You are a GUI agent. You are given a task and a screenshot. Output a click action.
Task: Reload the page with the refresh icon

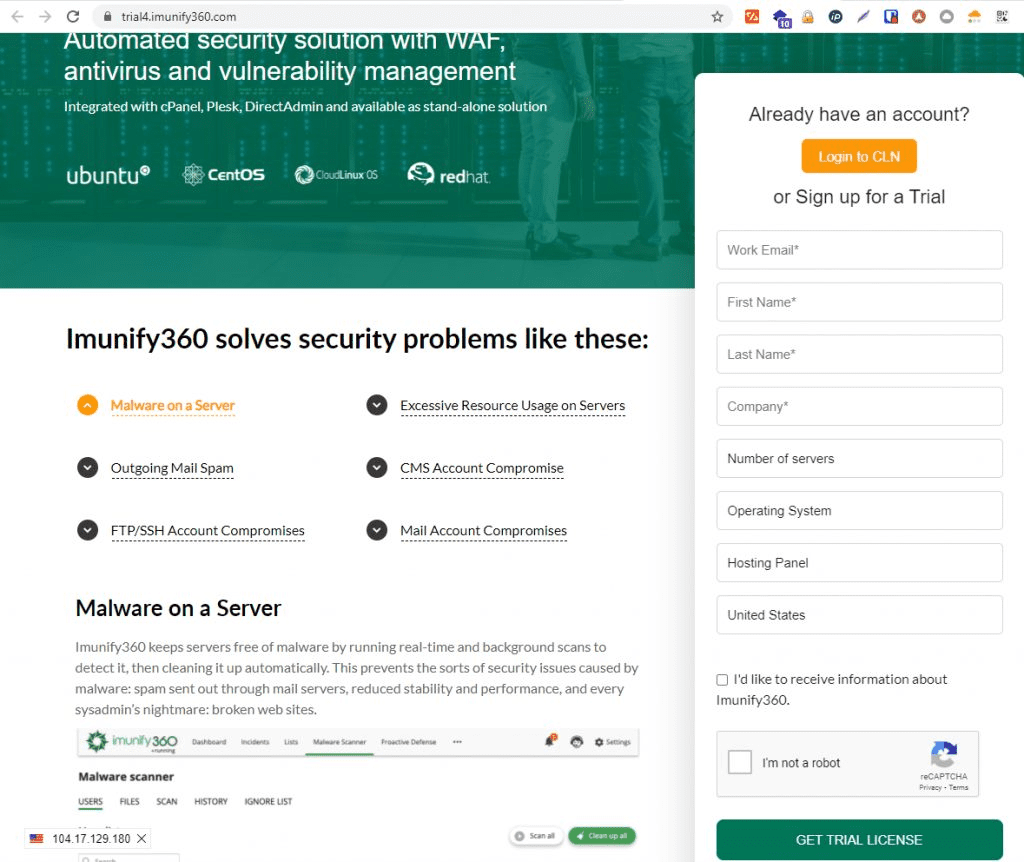click(73, 16)
